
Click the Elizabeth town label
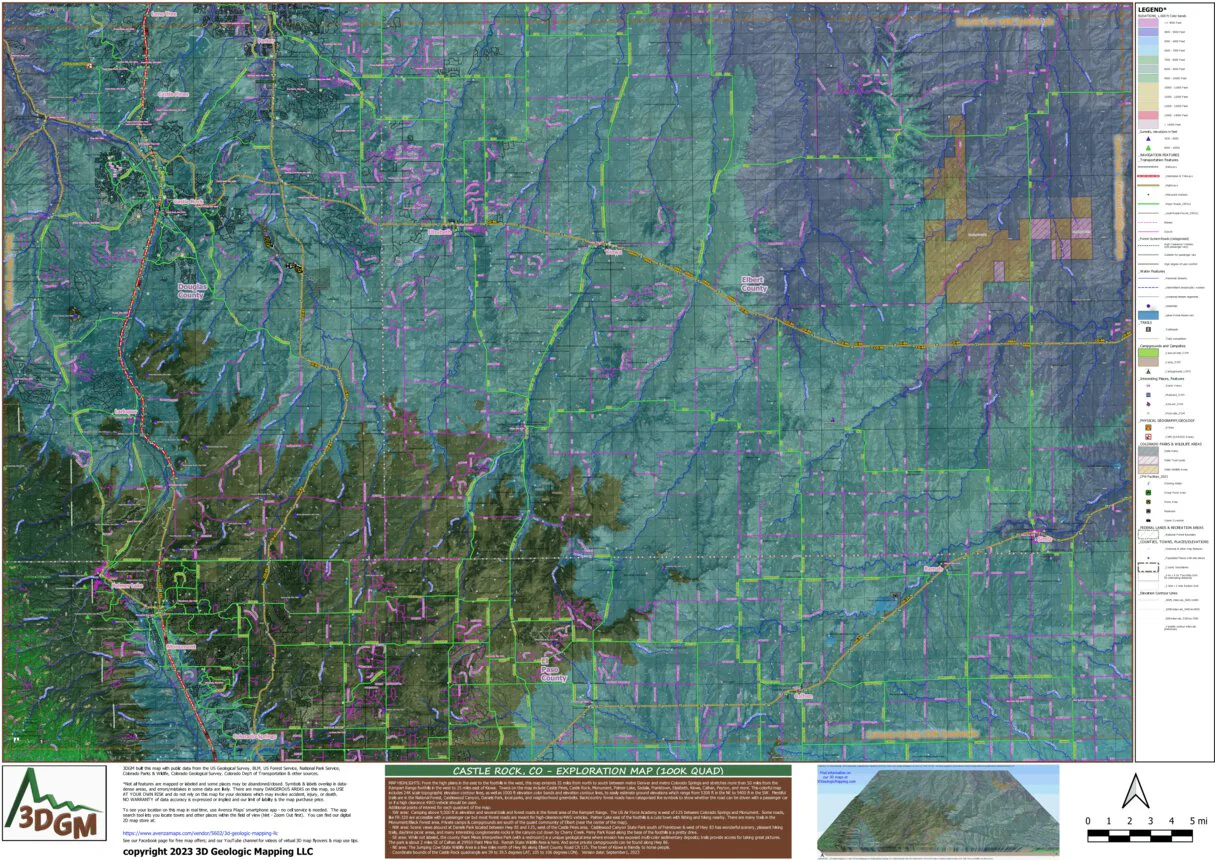(440, 231)
